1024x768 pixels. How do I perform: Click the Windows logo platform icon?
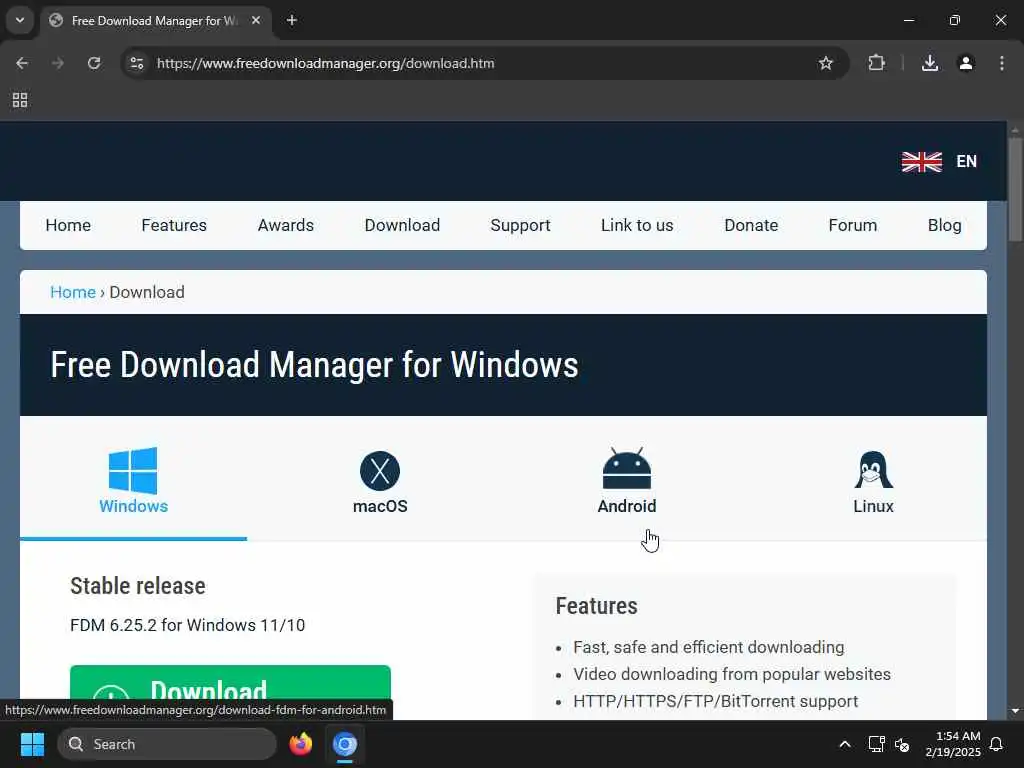point(133,470)
